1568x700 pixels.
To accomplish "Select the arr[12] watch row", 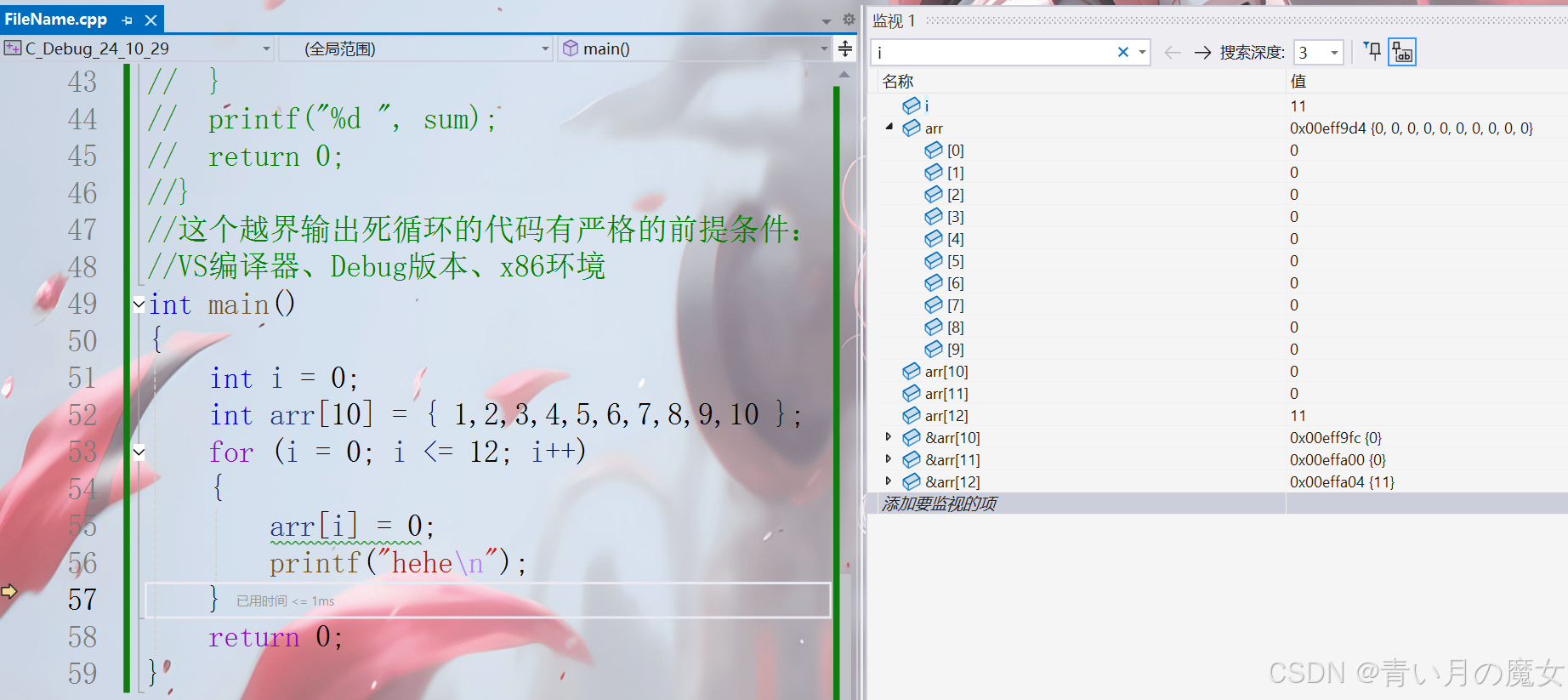I will [1219, 415].
